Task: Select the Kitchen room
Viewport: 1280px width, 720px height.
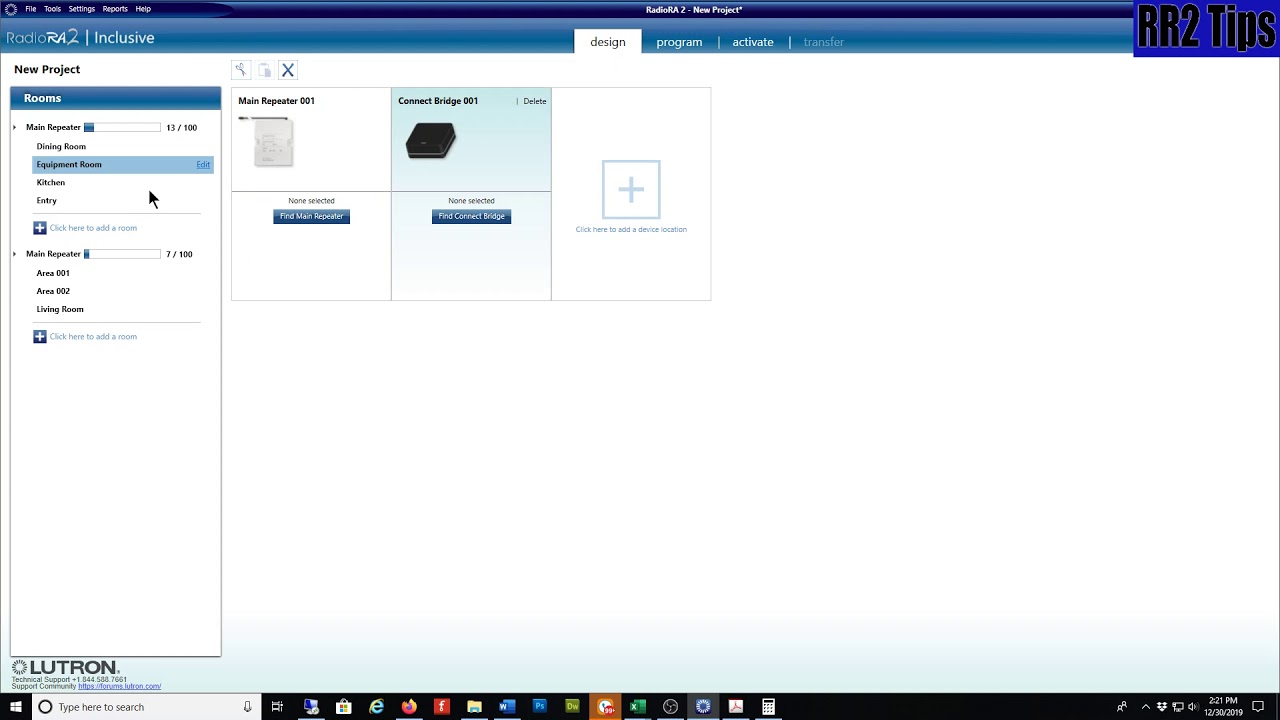Action: click(x=51, y=183)
